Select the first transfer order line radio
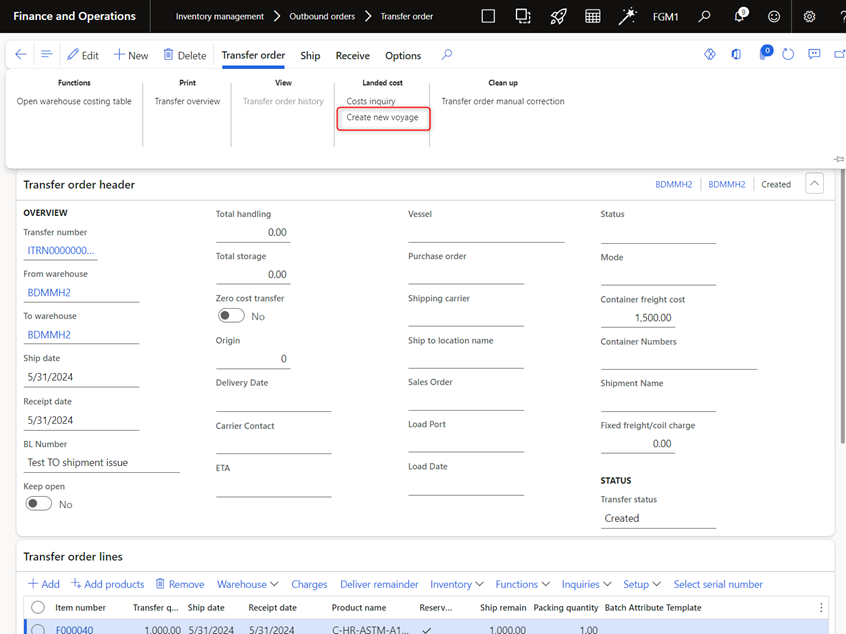The width and height of the screenshot is (846, 634). pyautogui.click(x=38, y=630)
